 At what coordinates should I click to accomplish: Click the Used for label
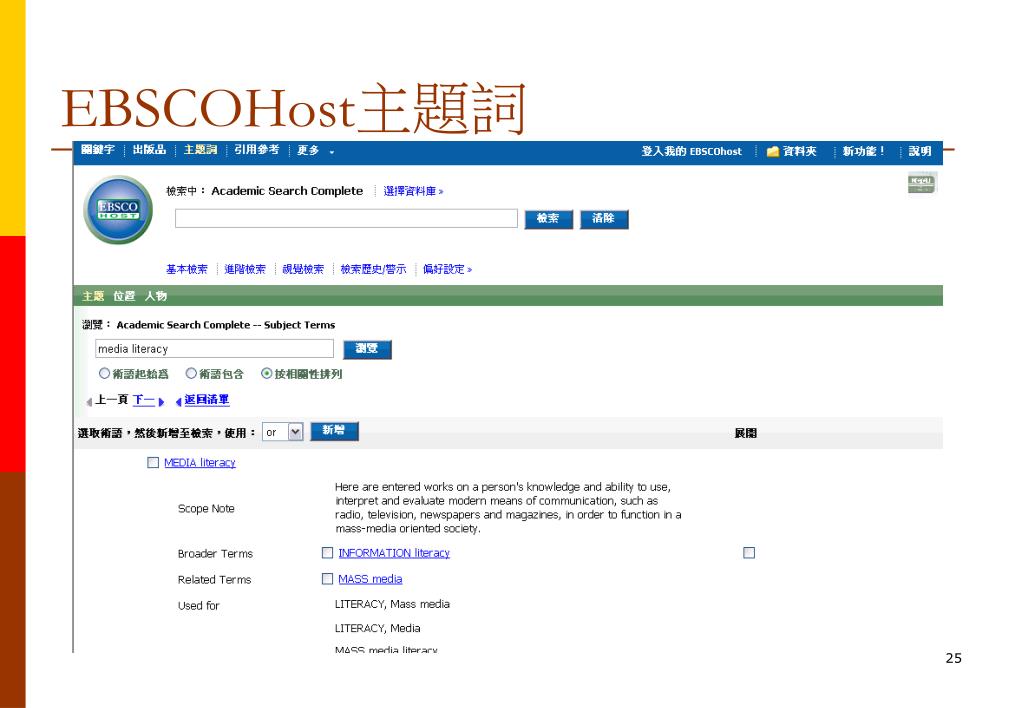coord(199,606)
